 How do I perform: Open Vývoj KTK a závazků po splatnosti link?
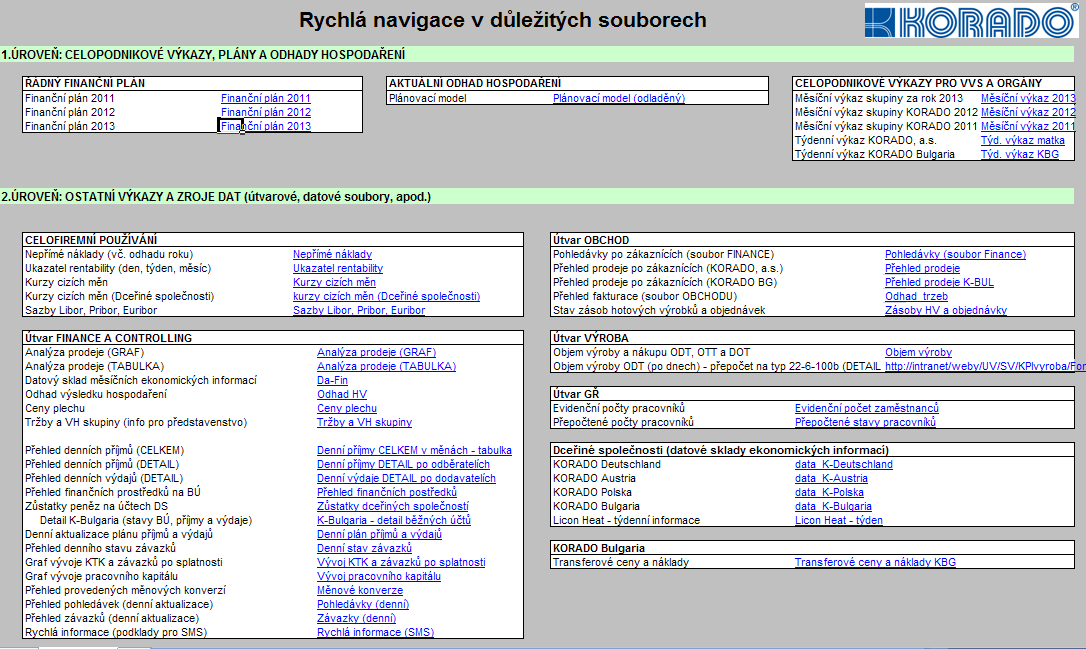click(401, 562)
